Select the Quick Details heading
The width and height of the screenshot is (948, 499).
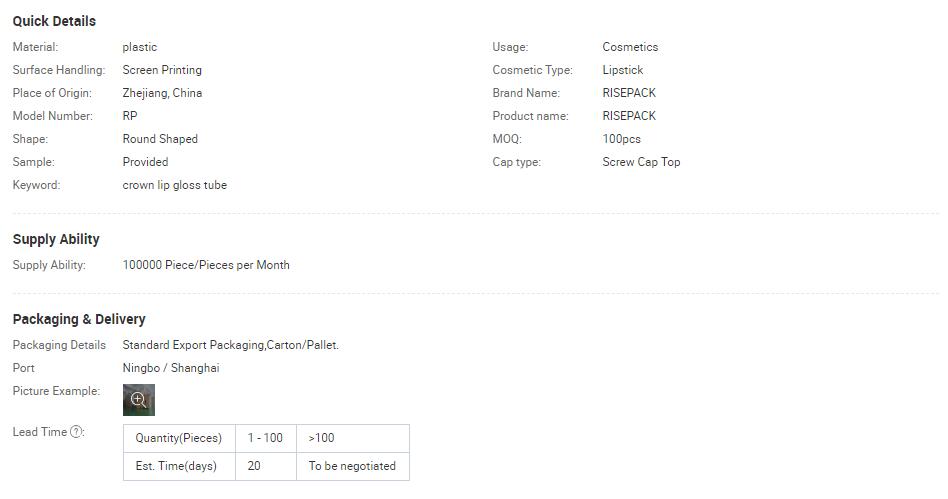click(54, 21)
